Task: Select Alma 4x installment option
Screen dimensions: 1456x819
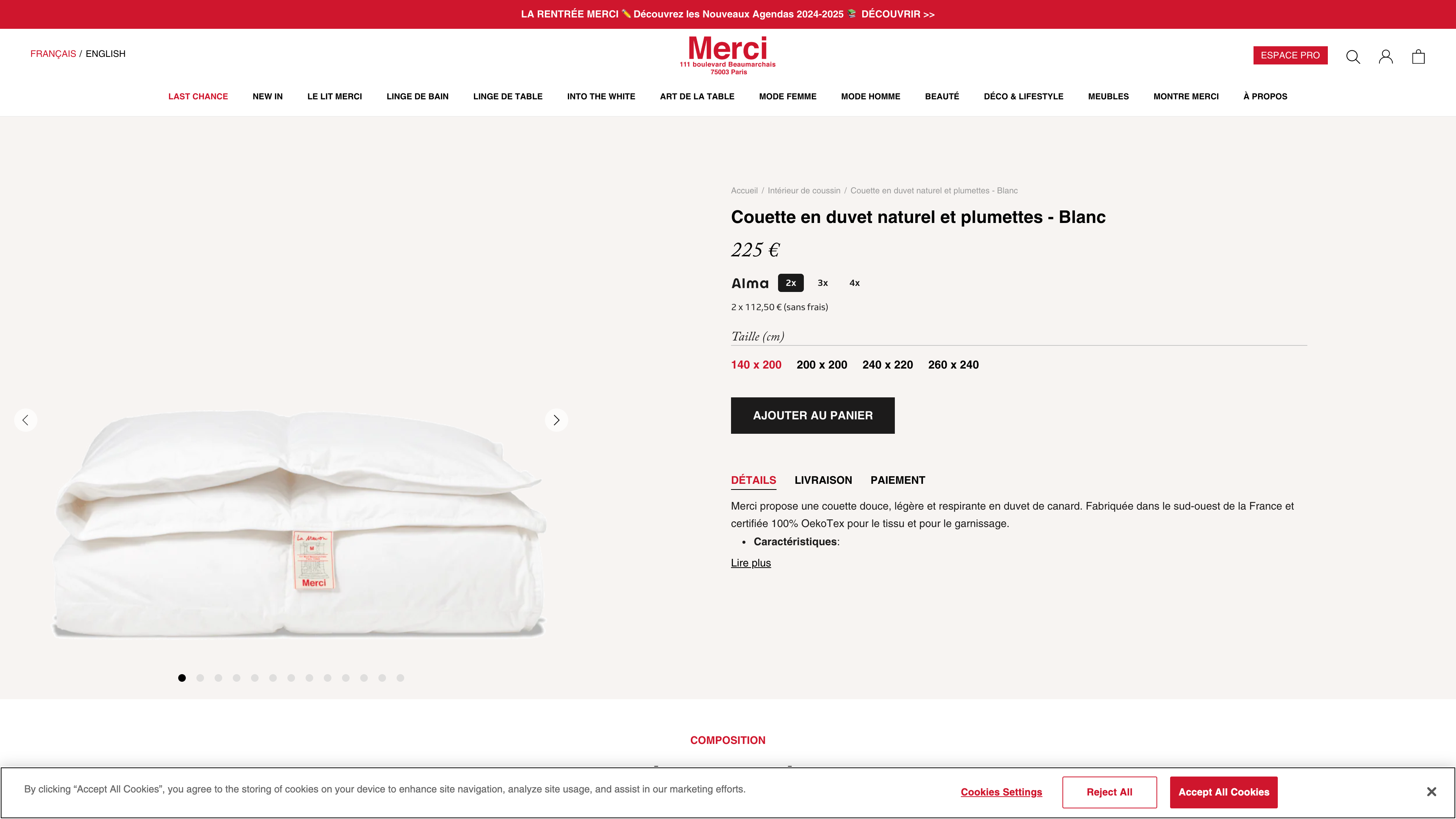Action: (x=854, y=283)
